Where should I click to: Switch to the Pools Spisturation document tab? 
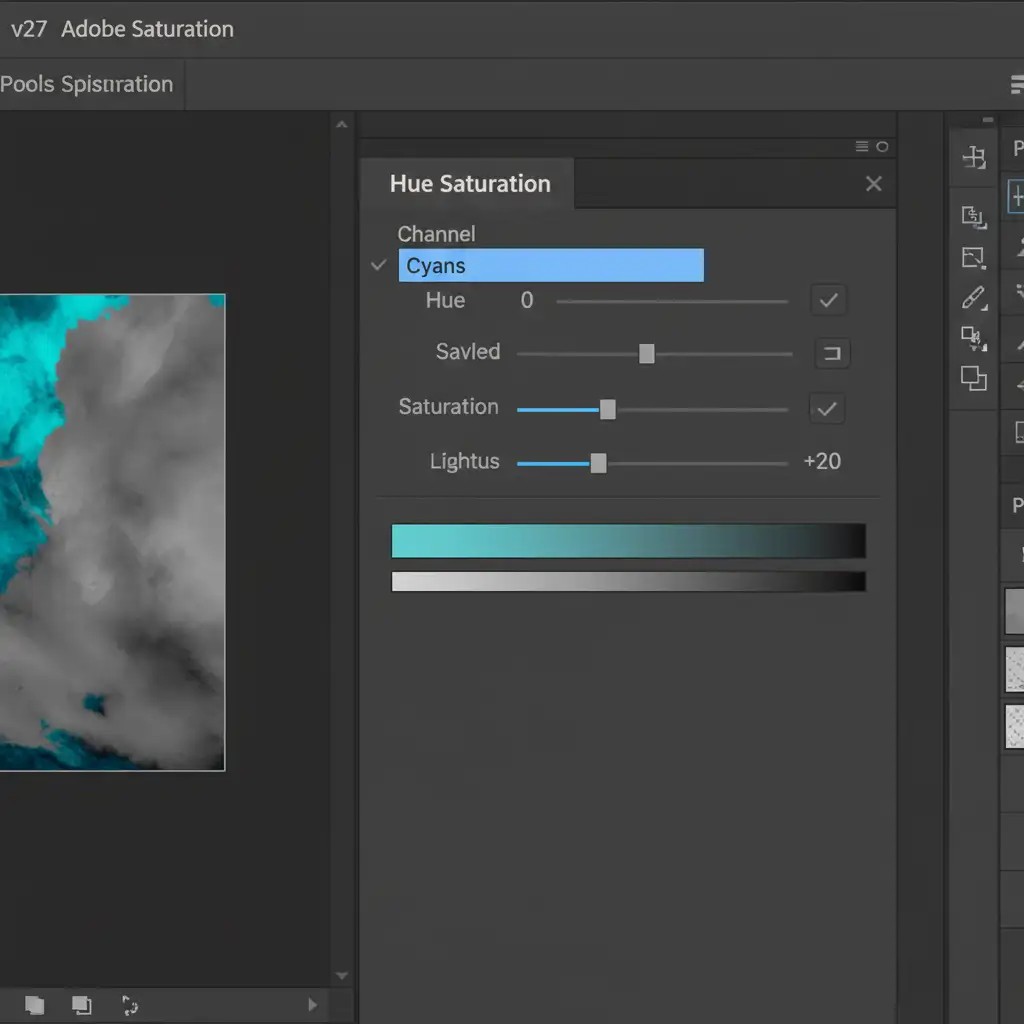87,84
